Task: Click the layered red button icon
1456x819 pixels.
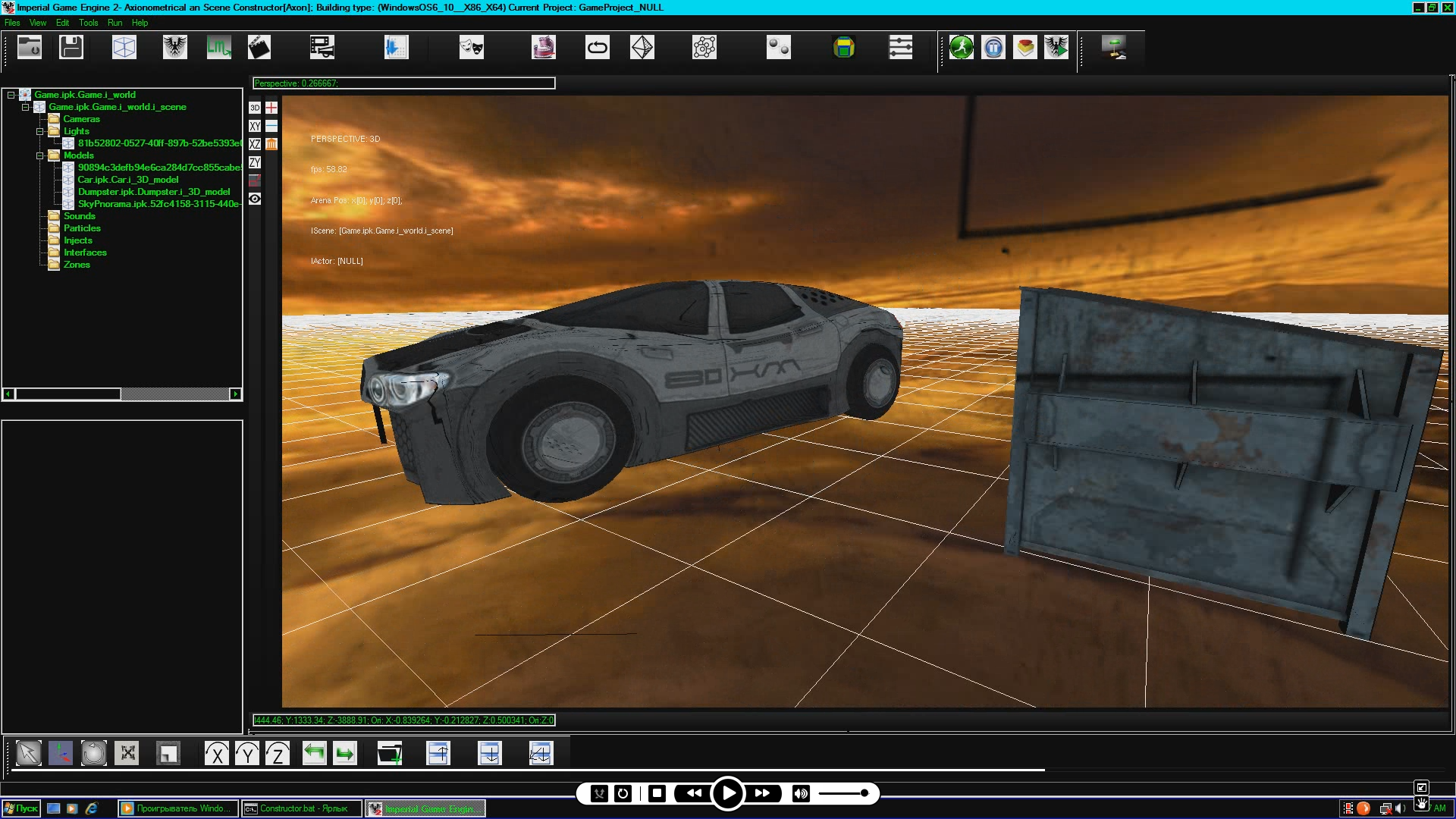Action: tap(1025, 47)
